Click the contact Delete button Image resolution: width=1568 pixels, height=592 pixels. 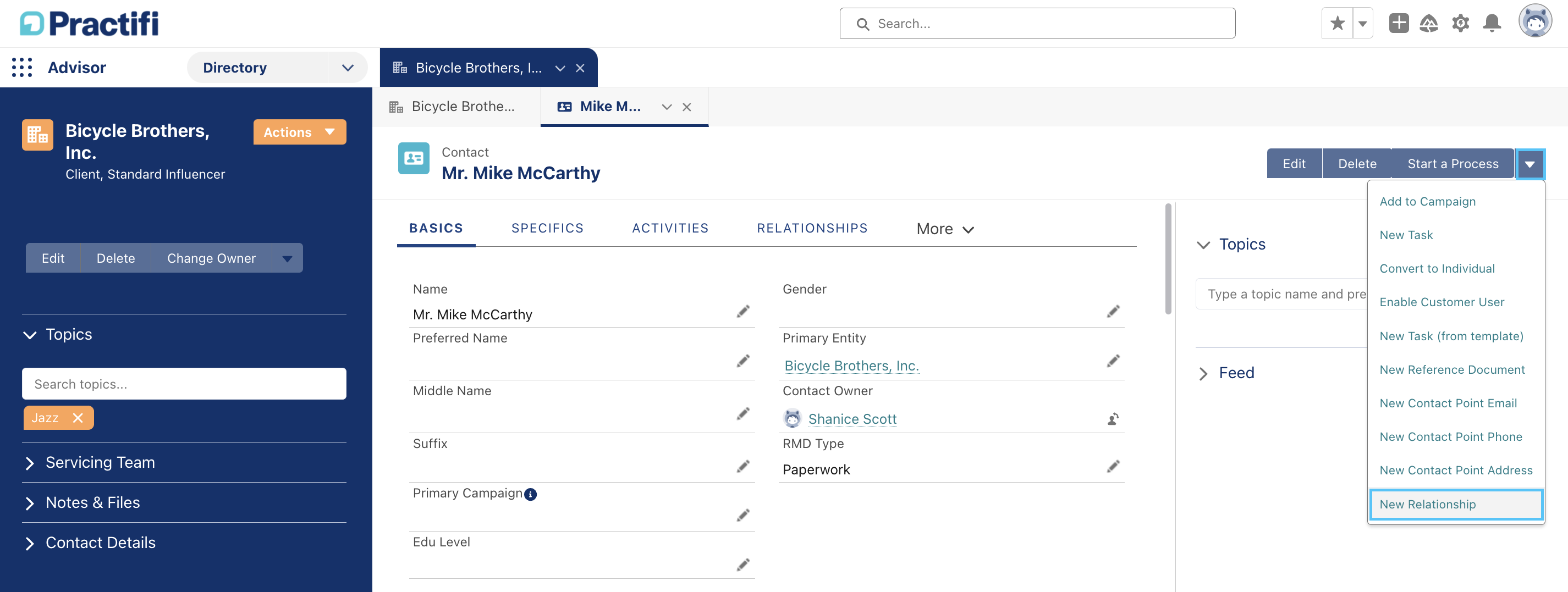(x=1357, y=164)
